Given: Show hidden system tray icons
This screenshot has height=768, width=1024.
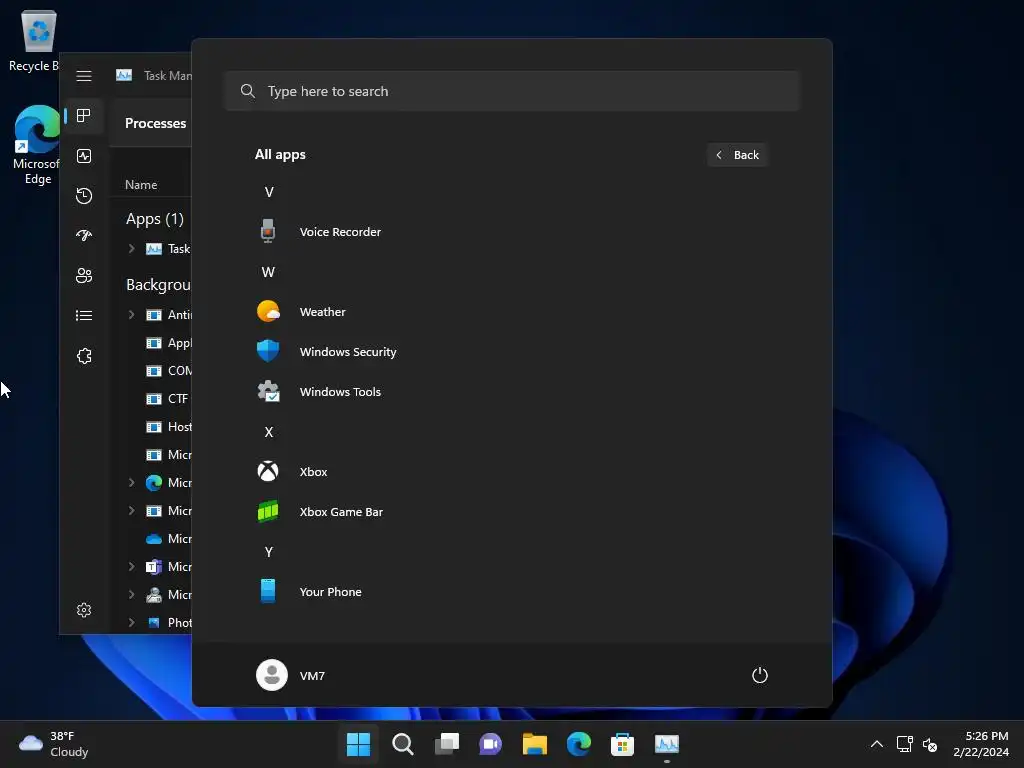Looking at the screenshot, I should point(877,744).
